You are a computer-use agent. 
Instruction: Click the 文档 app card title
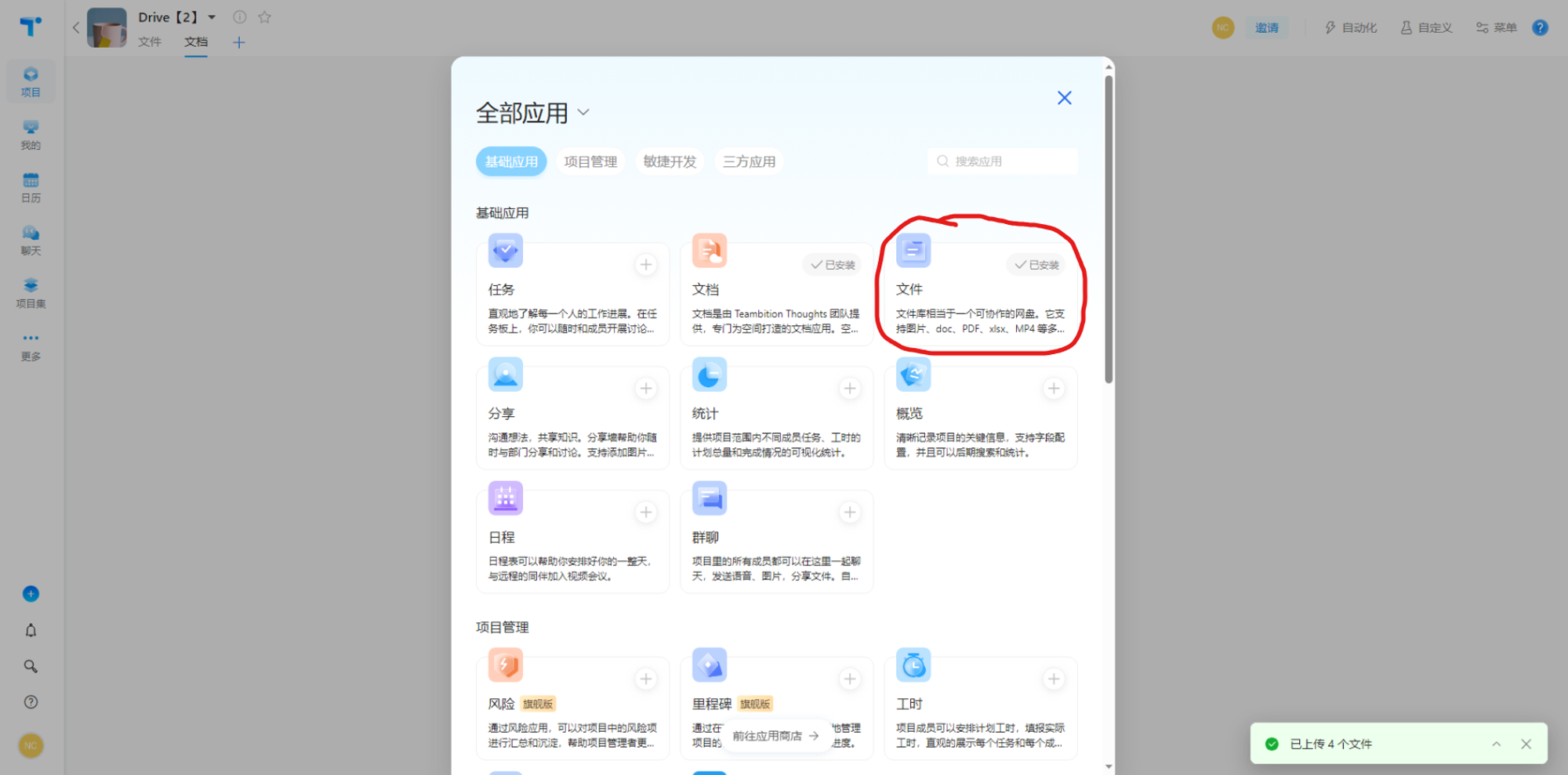pyautogui.click(x=705, y=289)
